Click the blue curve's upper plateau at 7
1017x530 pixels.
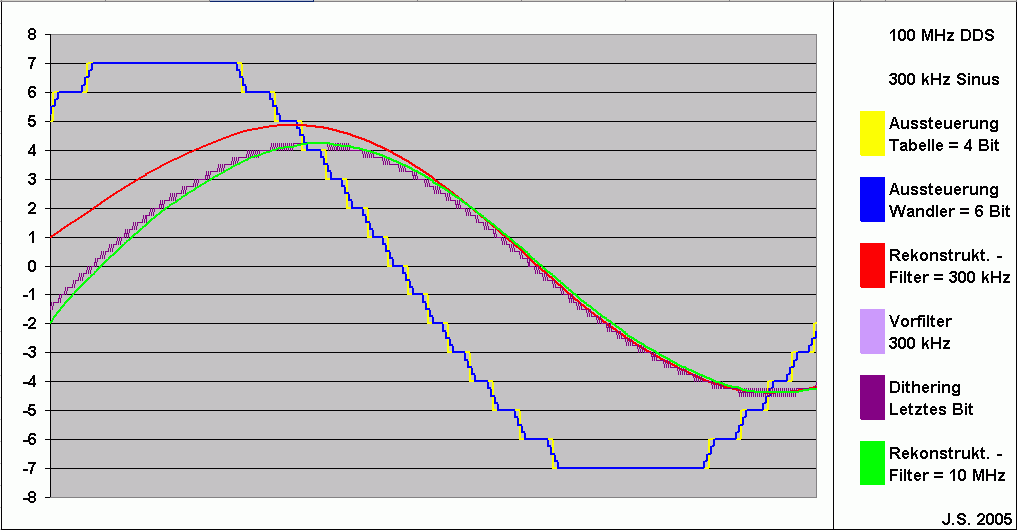(165, 63)
